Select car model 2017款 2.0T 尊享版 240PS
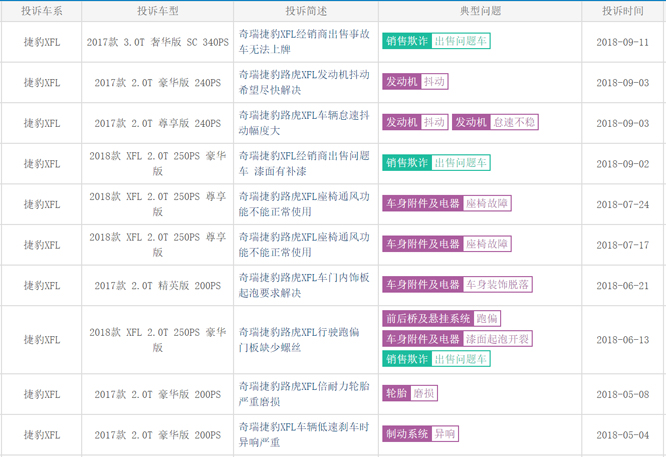 pyautogui.click(x=158, y=124)
